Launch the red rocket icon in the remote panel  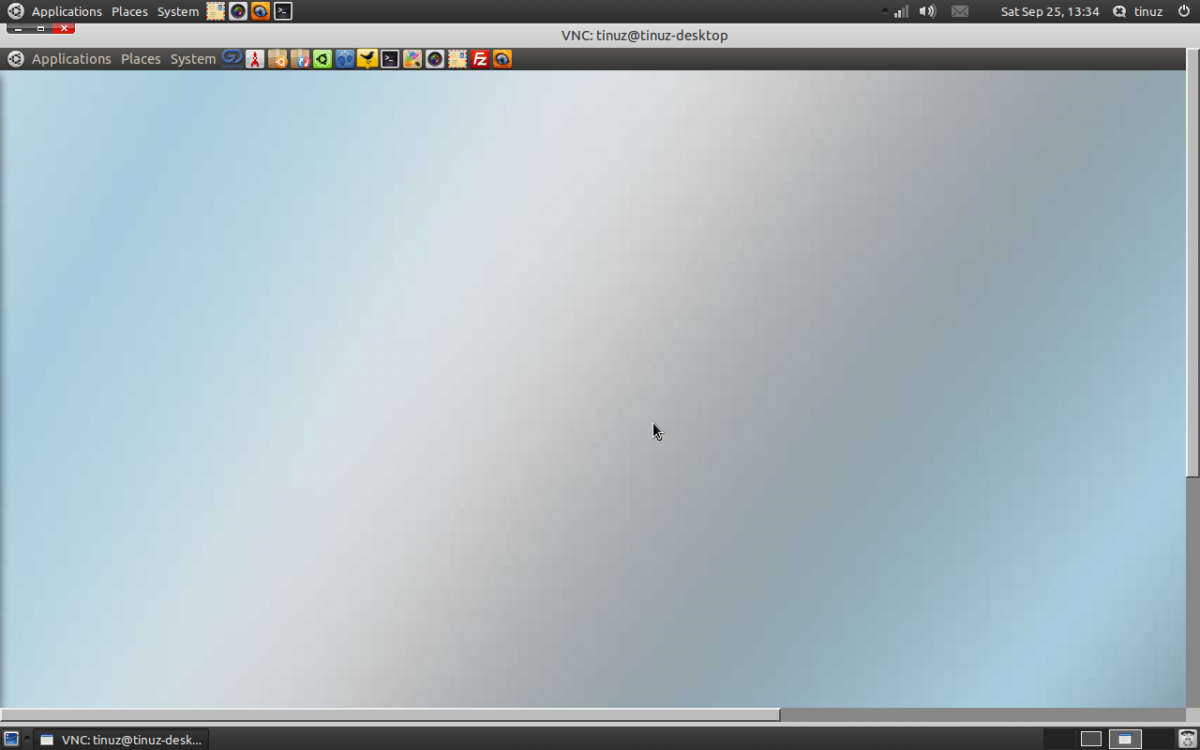[255, 59]
